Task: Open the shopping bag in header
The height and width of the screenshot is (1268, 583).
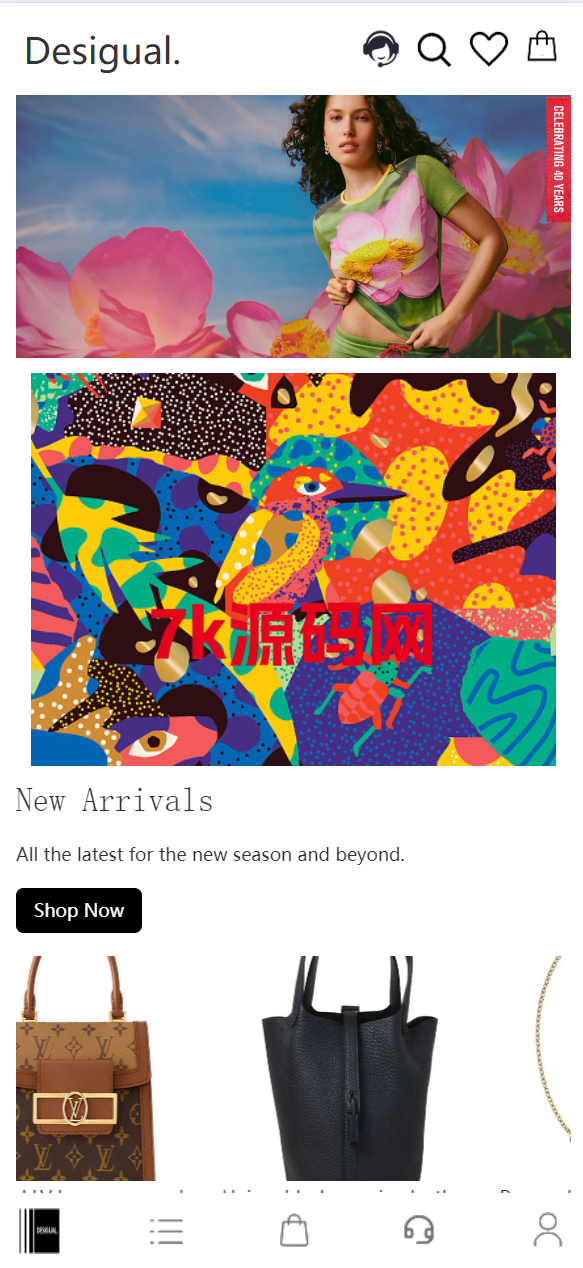Action: coord(542,47)
